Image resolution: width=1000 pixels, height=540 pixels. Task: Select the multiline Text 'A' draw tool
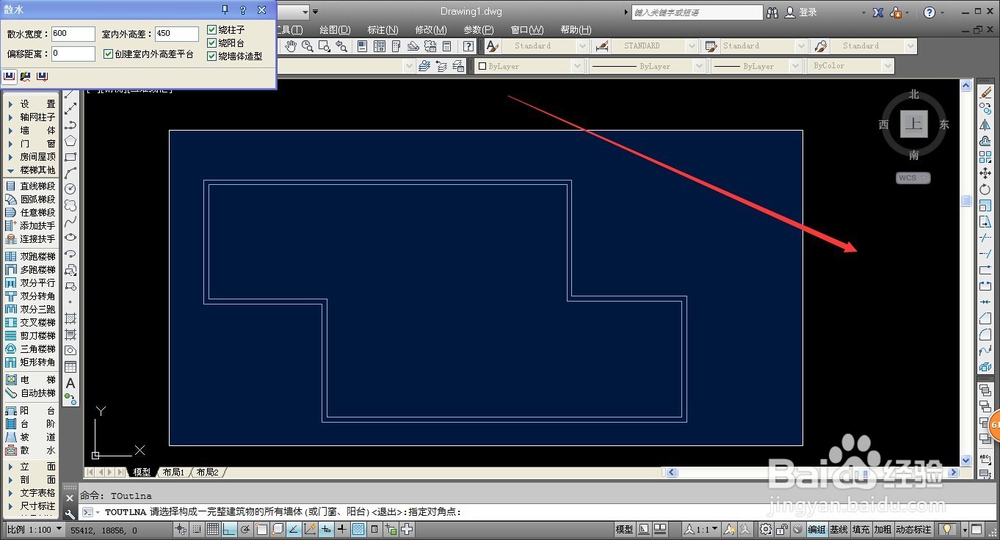pyautogui.click(x=70, y=383)
